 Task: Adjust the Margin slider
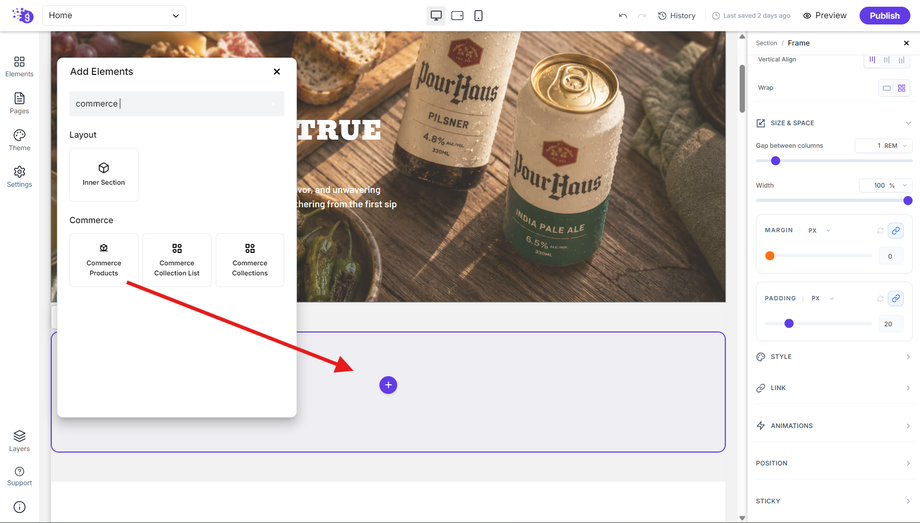point(818,256)
